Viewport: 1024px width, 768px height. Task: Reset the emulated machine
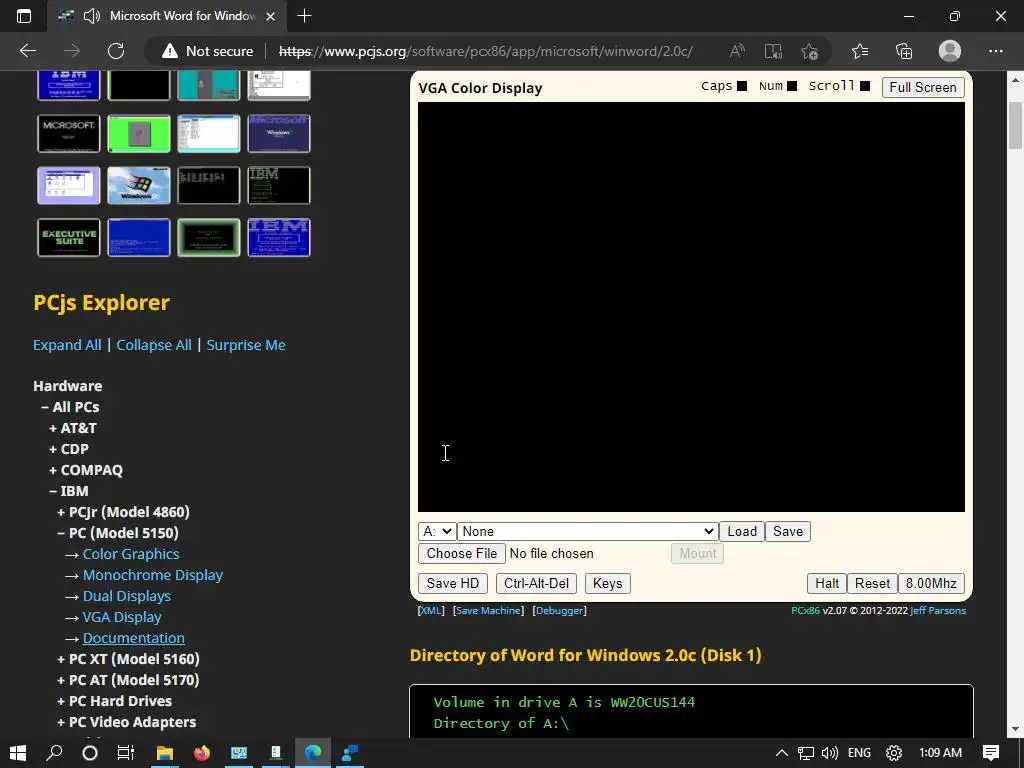click(x=872, y=583)
